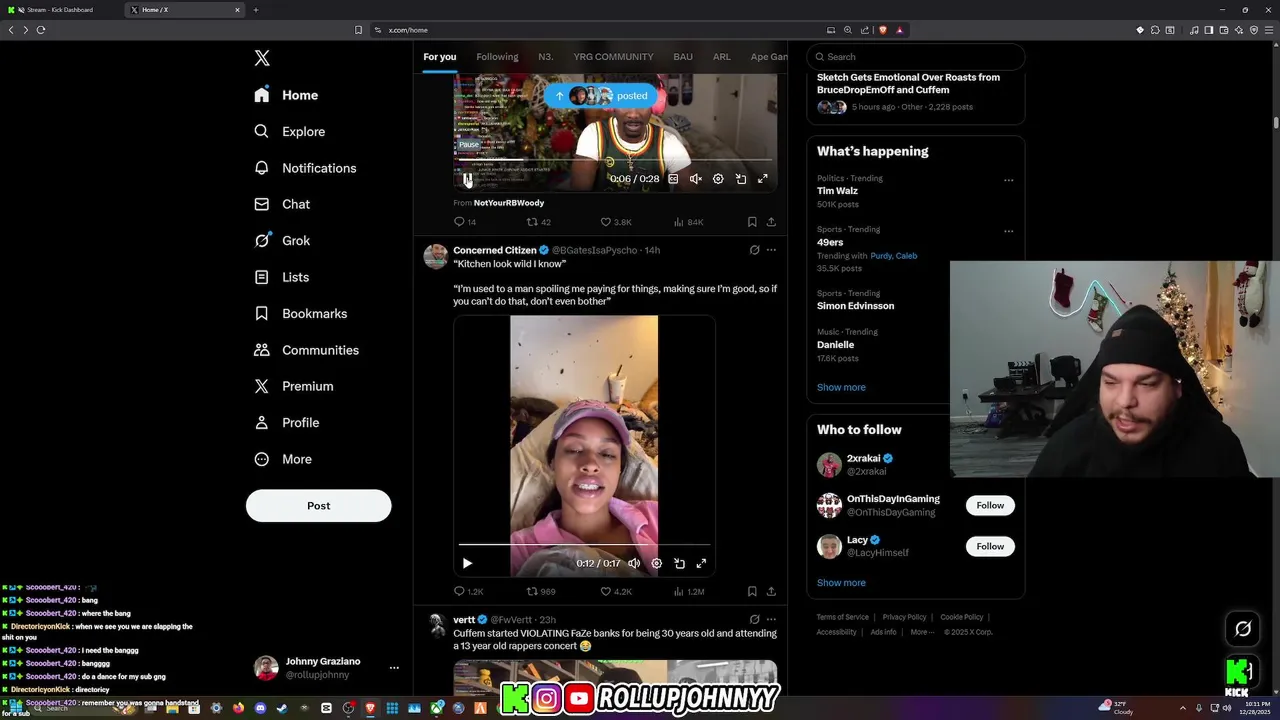Viewport: 1280px width, 720px height.
Task: Unmute the top video
Action: click(x=696, y=179)
